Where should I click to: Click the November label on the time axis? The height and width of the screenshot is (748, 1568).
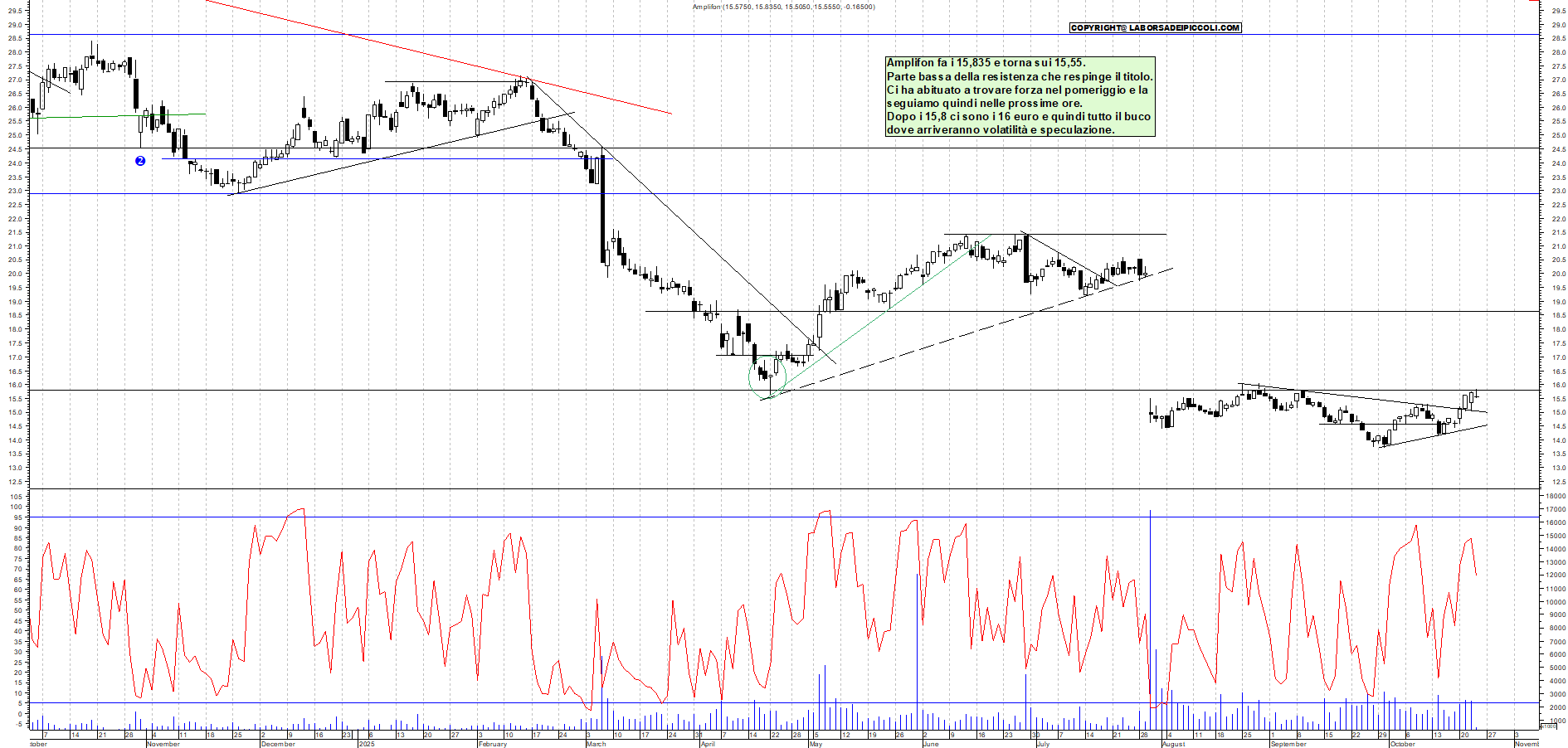tap(163, 744)
